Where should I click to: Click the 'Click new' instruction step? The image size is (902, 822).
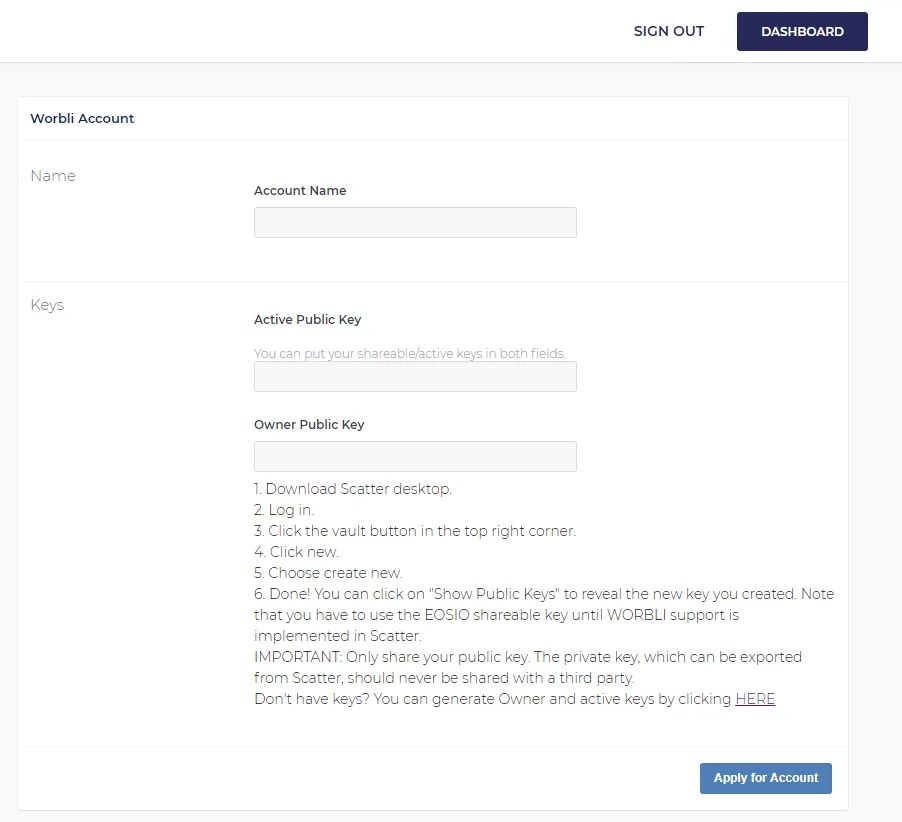tap(296, 552)
